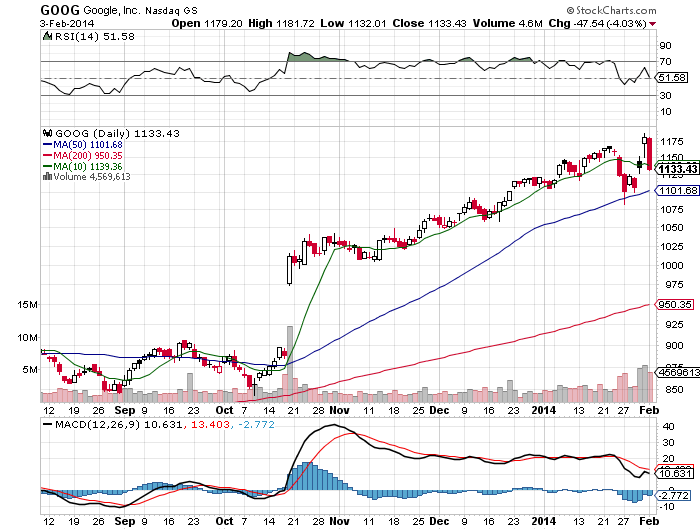Click the Chg -47.54 (-4.03%) value
The width and height of the screenshot is (700, 530).
pyautogui.click(x=597, y=24)
